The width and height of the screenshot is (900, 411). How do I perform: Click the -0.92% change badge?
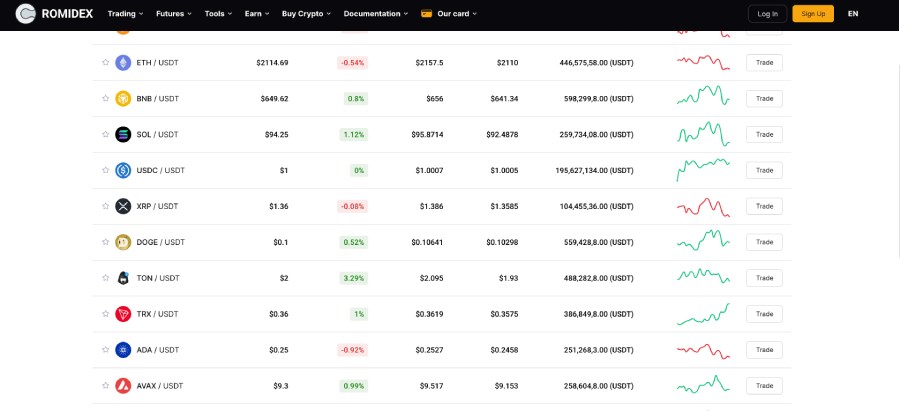click(352, 350)
